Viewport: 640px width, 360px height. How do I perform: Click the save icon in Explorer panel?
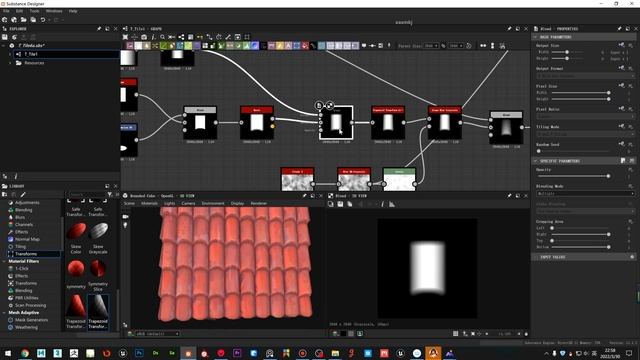pos(5,37)
